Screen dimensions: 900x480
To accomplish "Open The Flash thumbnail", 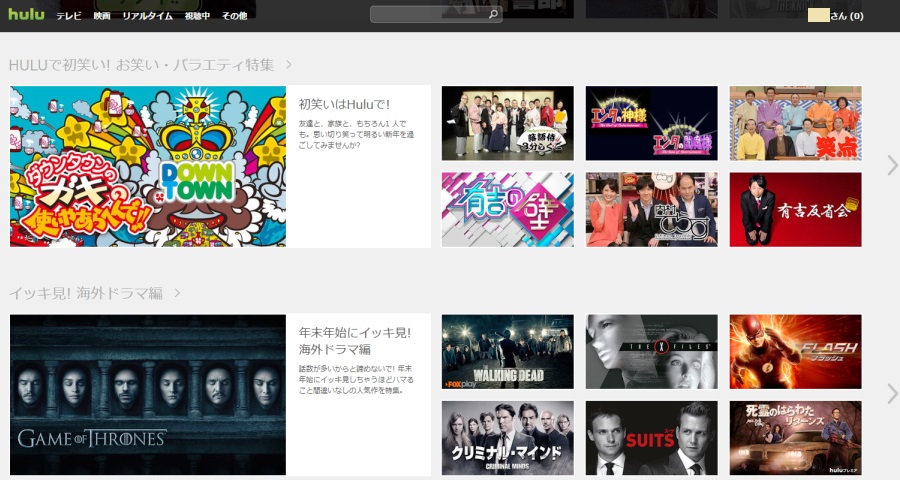I will click(796, 351).
